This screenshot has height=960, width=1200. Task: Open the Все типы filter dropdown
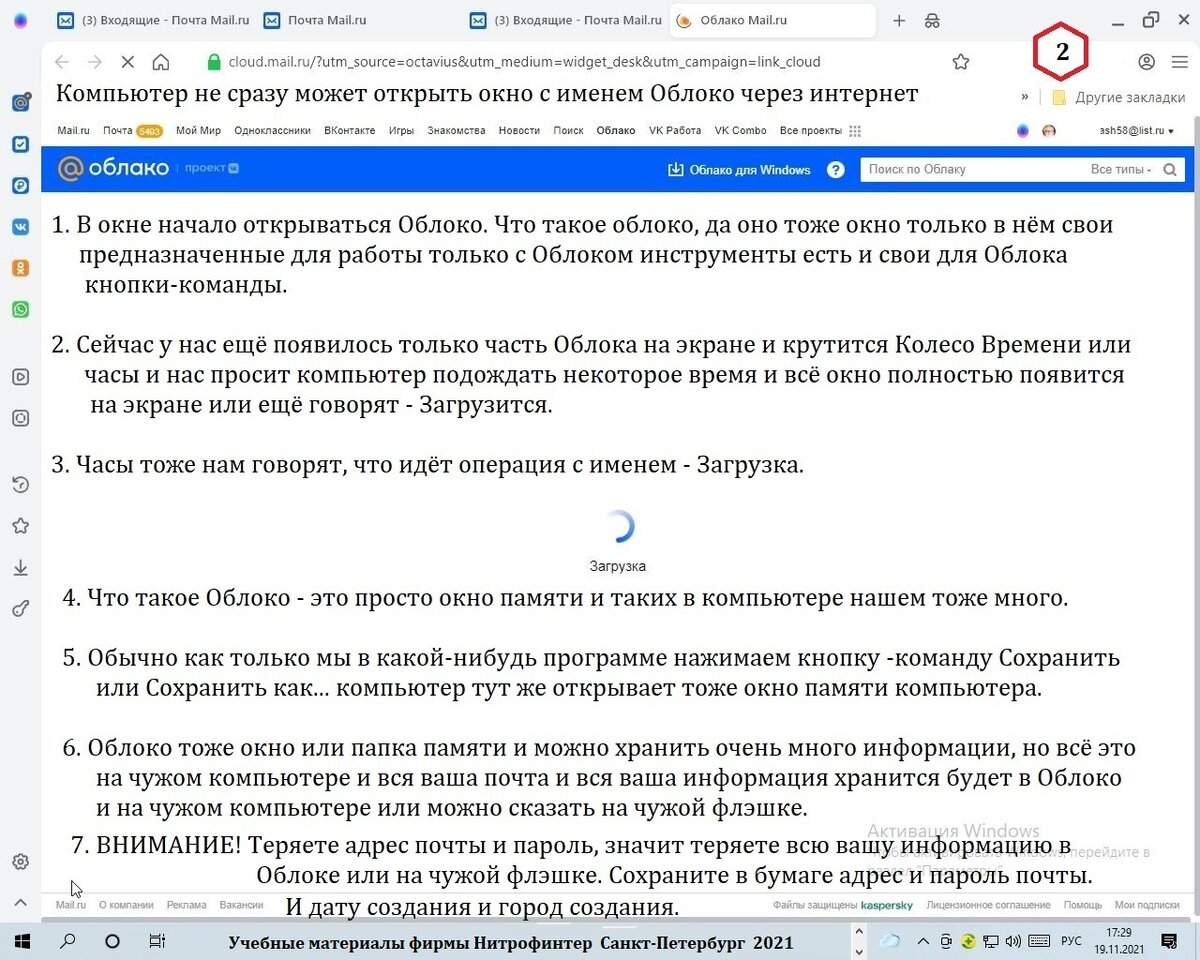pyautogui.click(x=1120, y=169)
